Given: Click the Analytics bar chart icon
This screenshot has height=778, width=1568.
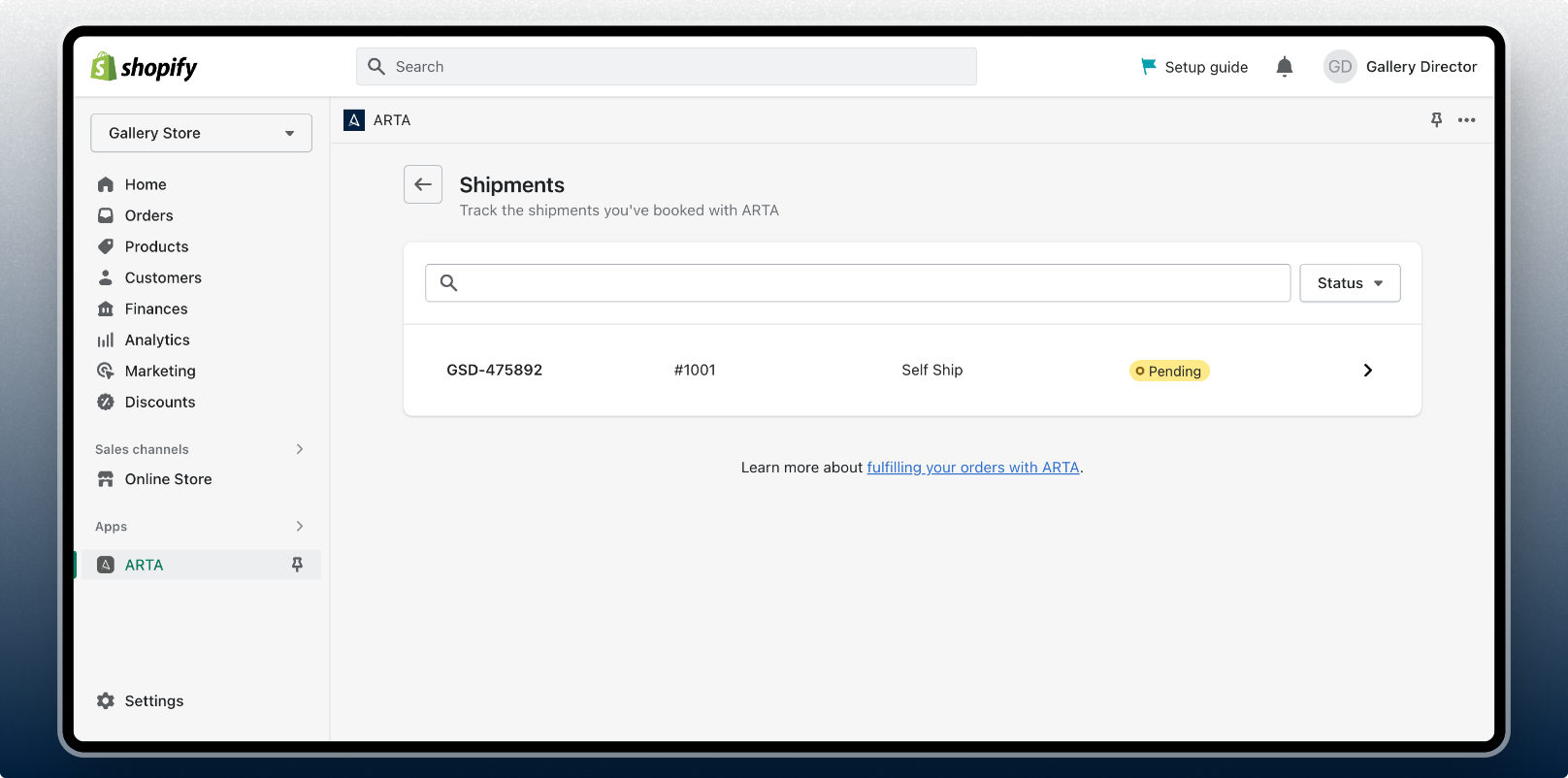Looking at the screenshot, I should coord(106,340).
